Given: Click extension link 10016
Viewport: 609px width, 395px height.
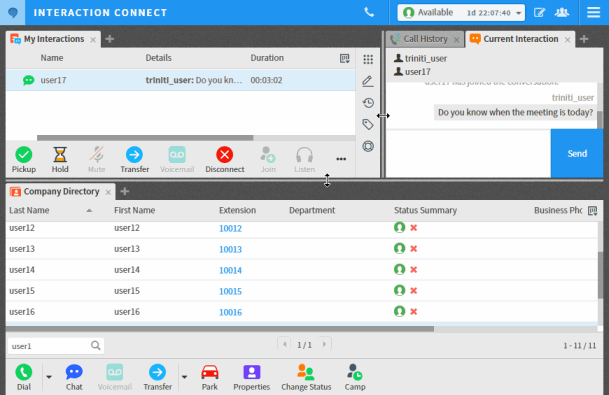Looking at the screenshot, I should coord(230,312).
